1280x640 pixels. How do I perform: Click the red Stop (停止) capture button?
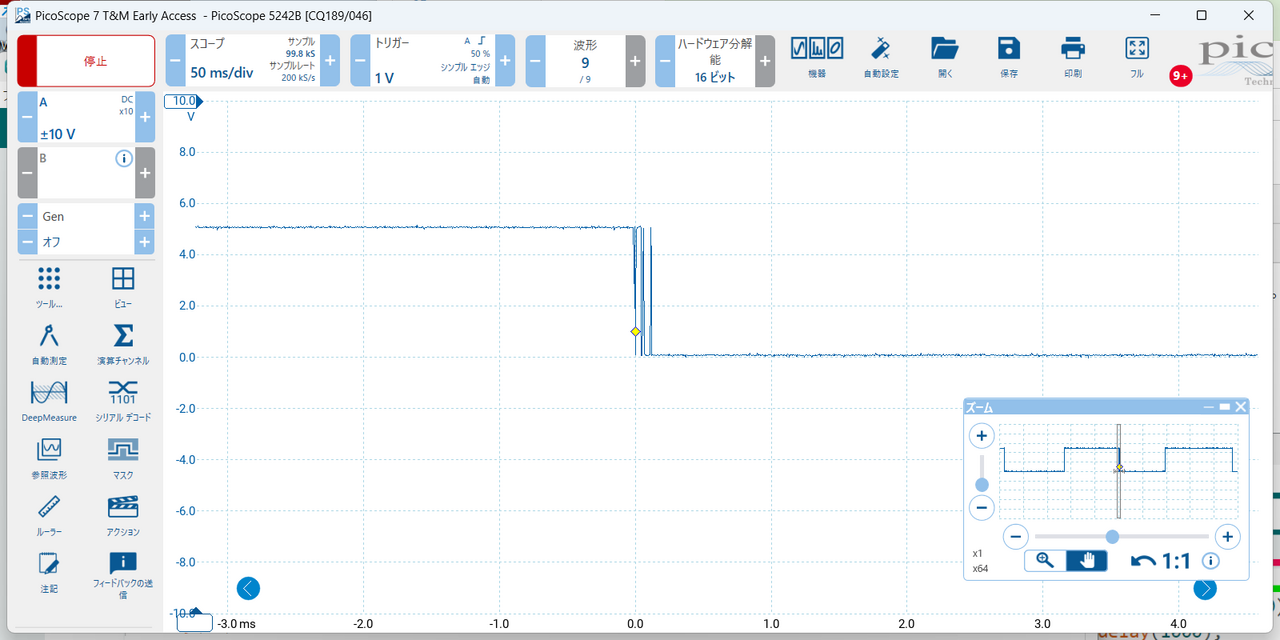coord(86,61)
